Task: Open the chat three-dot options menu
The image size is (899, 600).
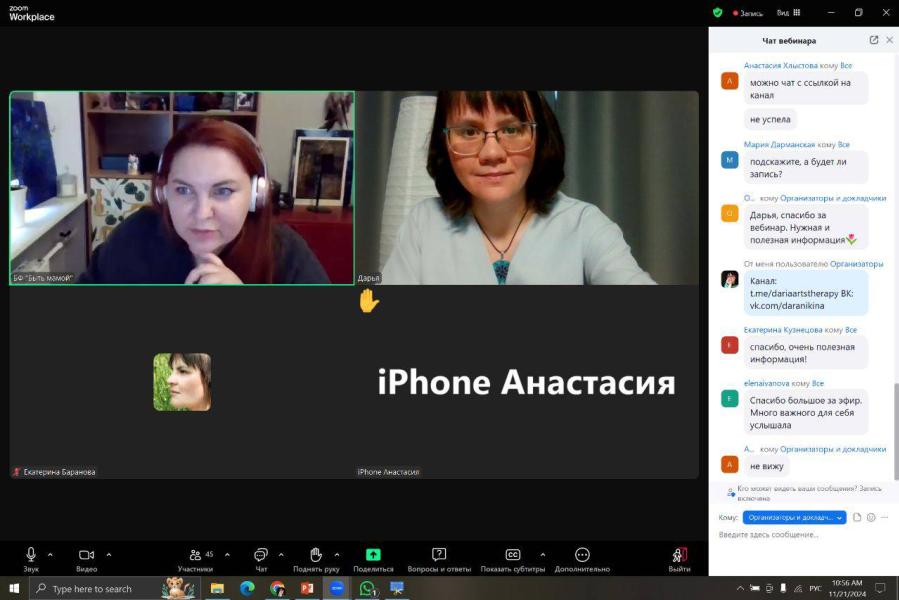Action: point(885,517)
